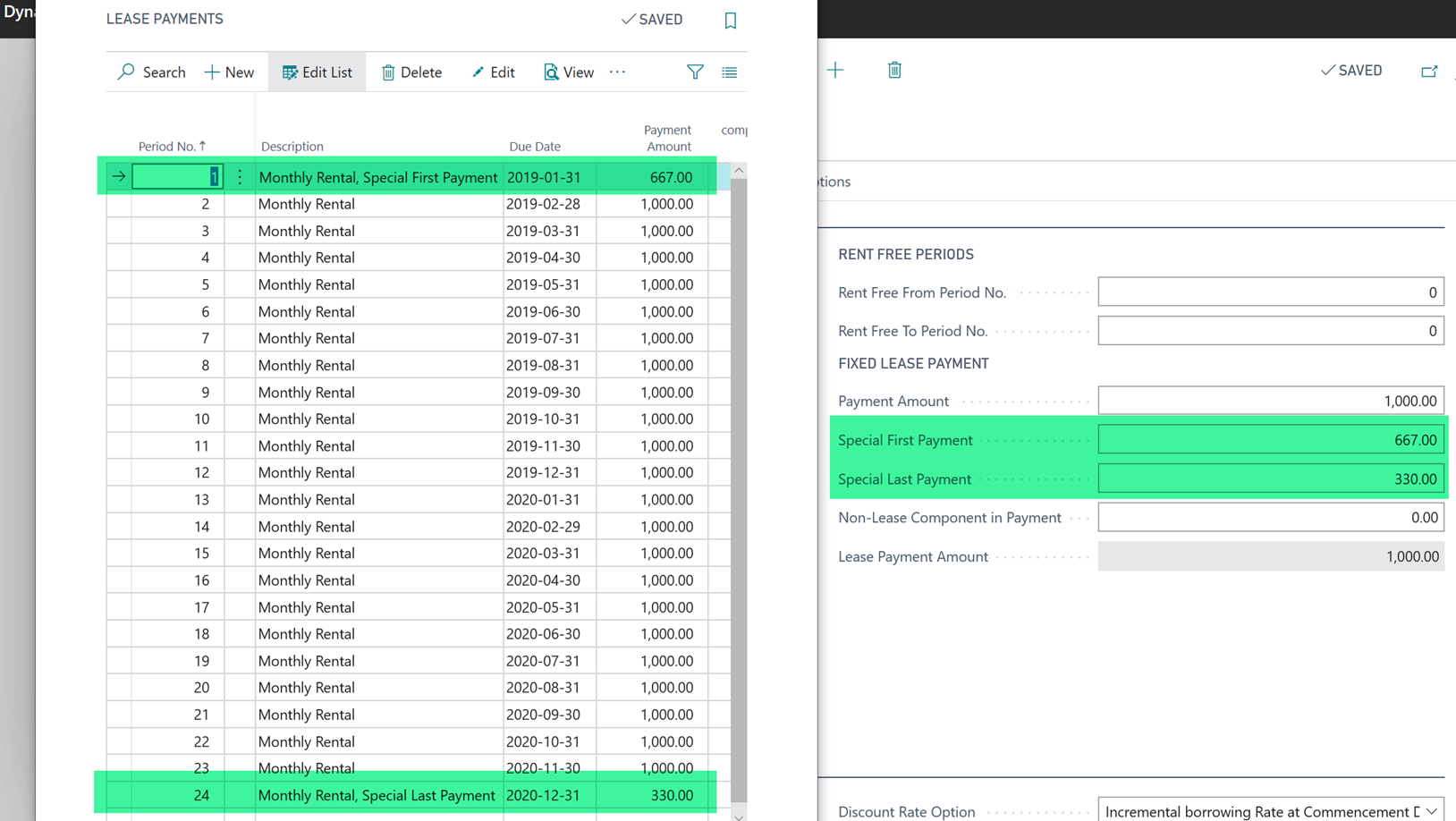Edit the Special Last Payment field
The height and width of the screenshot is (821, 1456).
[x=1271, y=479]
